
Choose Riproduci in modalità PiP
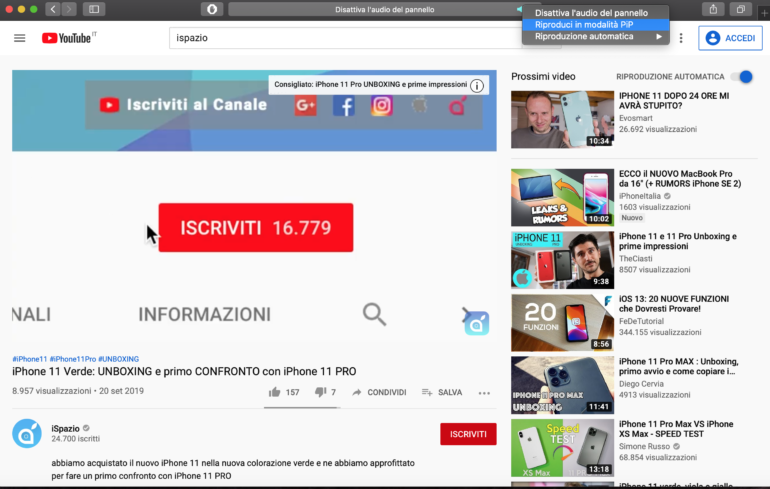click(595, 25)
